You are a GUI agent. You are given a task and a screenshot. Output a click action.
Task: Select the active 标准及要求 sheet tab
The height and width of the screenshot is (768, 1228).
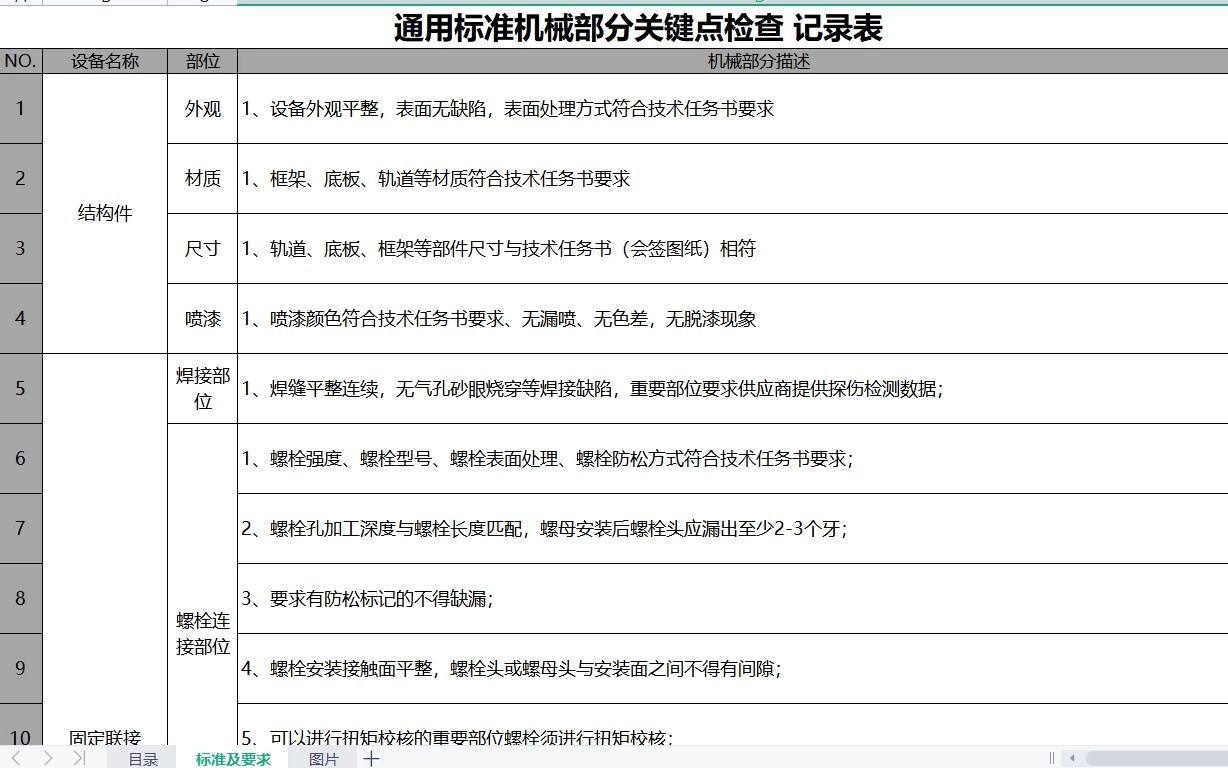tap(232, 758)
